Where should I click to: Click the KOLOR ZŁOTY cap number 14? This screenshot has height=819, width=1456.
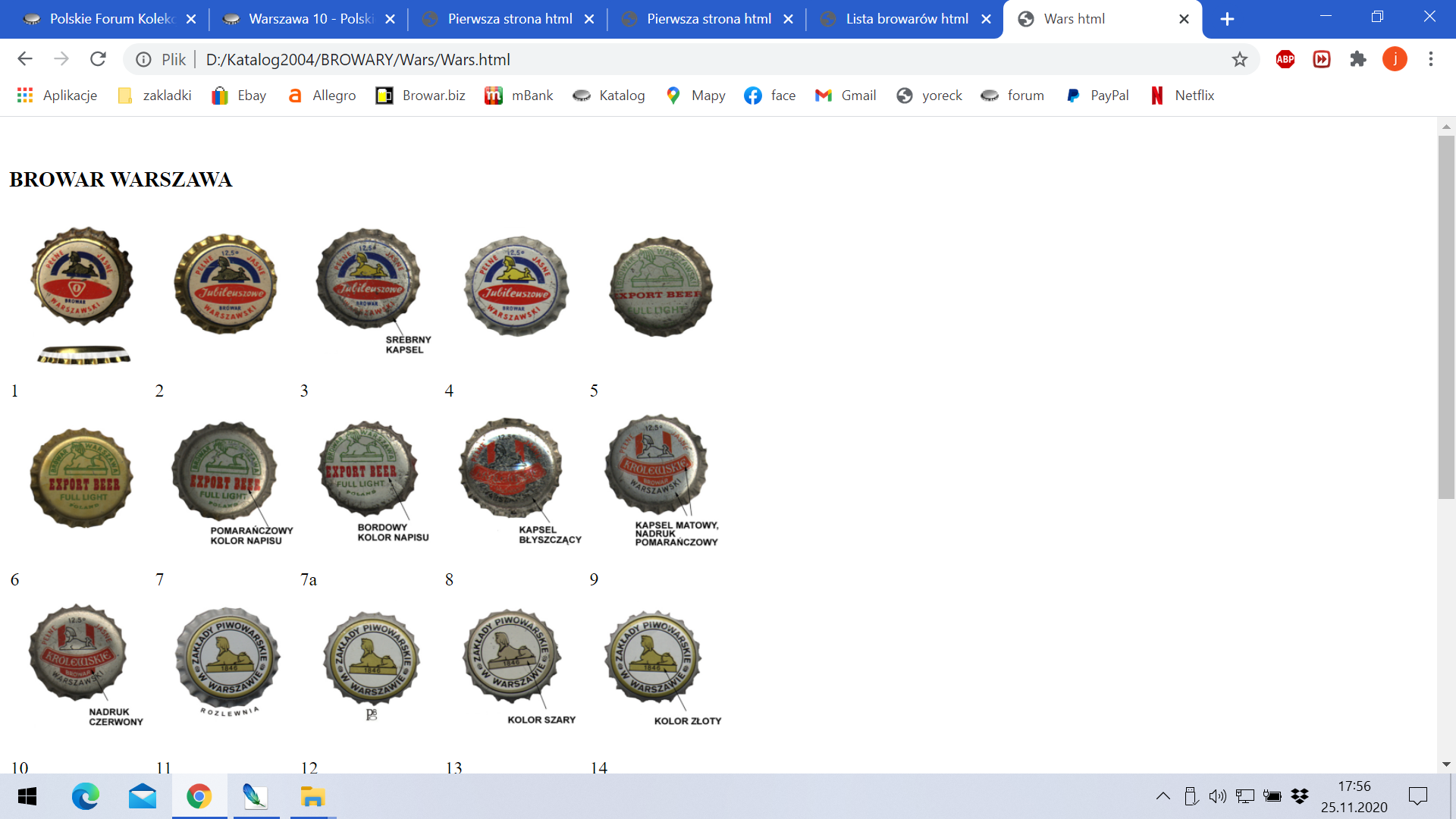(x=654, y=657)
